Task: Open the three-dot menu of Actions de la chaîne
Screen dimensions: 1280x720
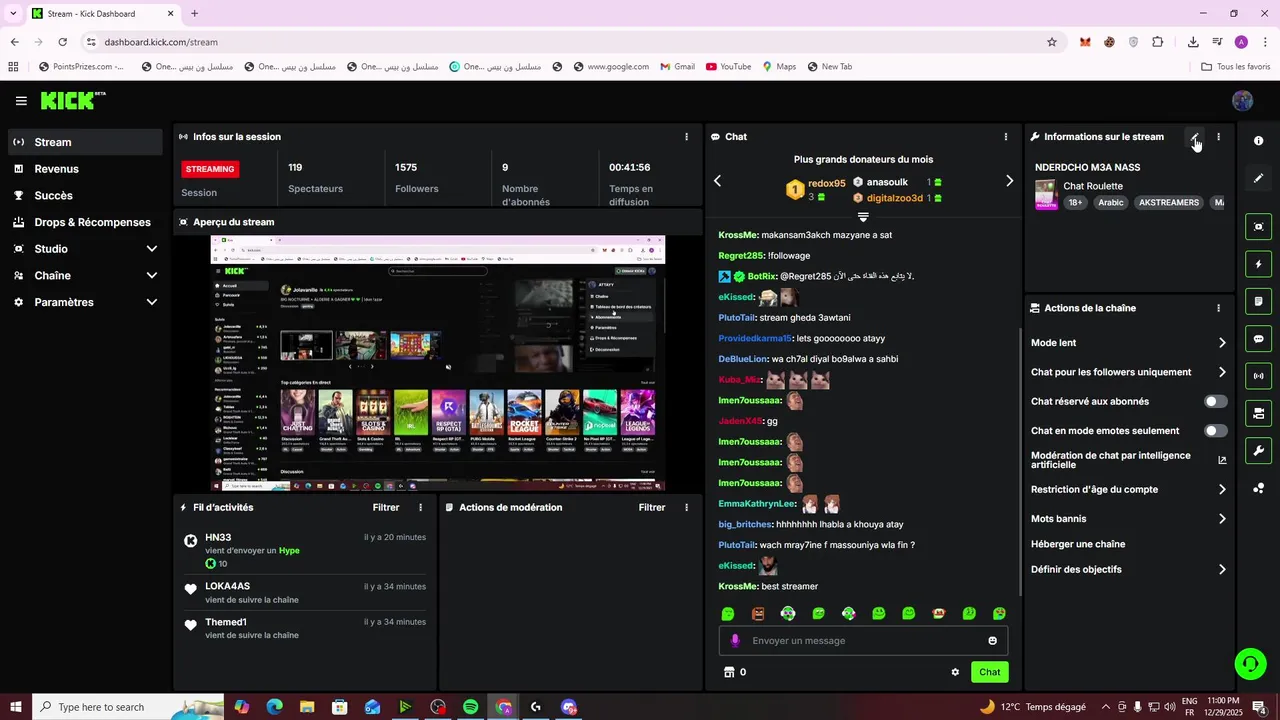Action: (1218, 308)
